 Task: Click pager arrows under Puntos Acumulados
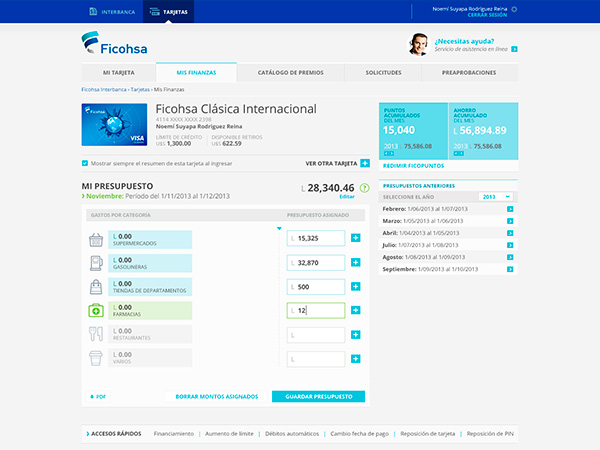pyautogui.click(x=388, y=153)
